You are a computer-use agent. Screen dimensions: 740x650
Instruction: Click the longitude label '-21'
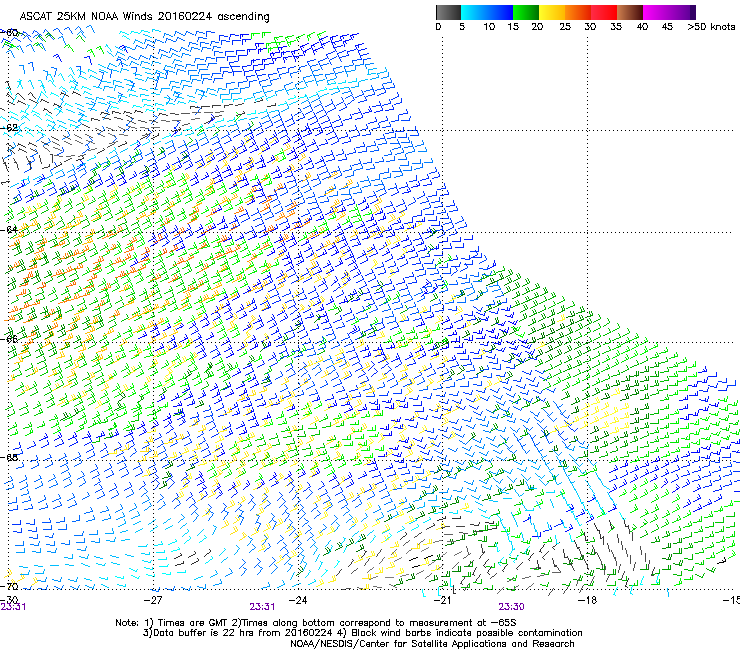coord(442,600)
